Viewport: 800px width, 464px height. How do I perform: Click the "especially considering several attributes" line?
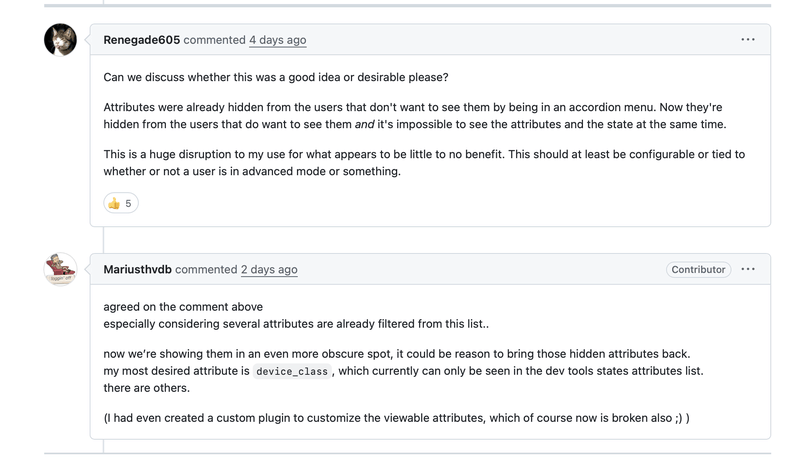(296, 324)
